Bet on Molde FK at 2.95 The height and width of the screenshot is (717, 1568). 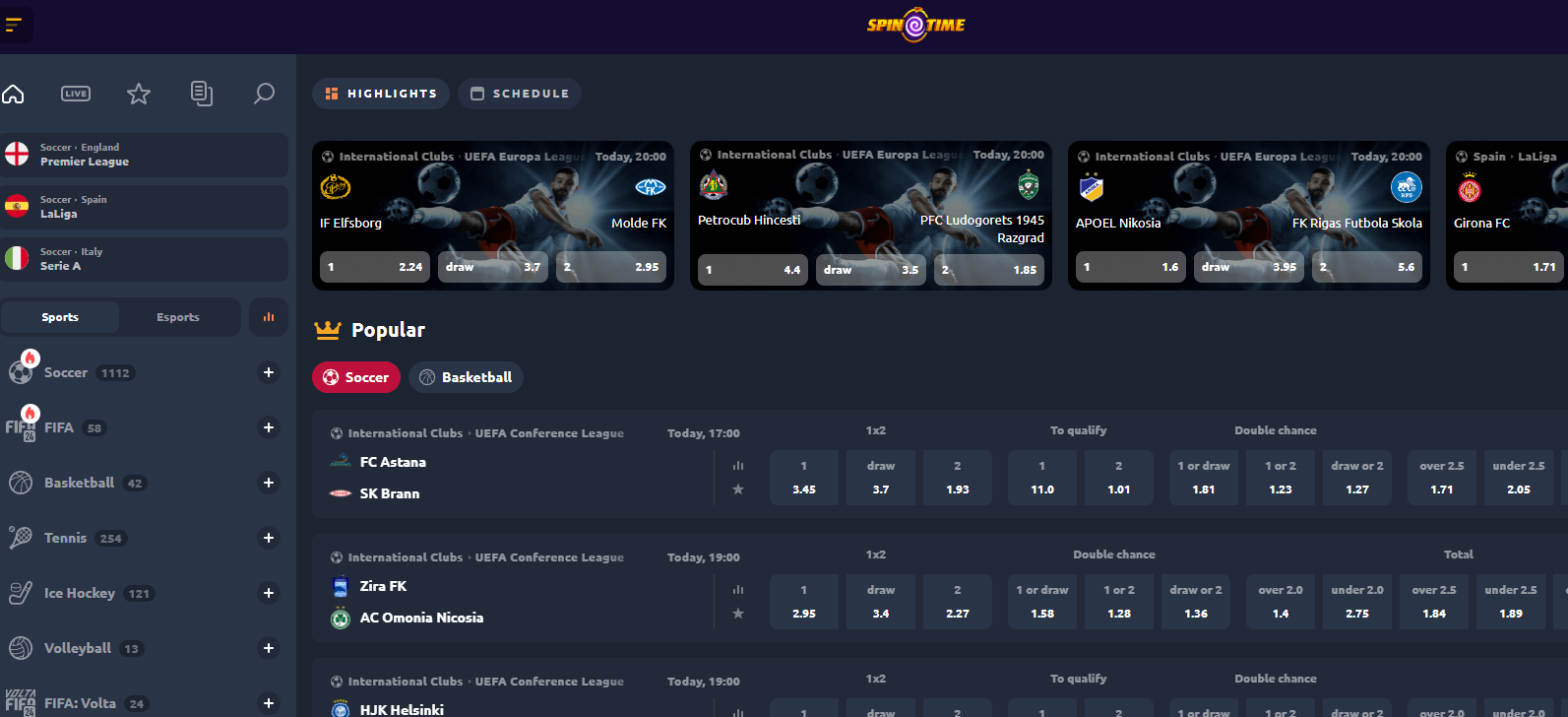pos(611,267)
